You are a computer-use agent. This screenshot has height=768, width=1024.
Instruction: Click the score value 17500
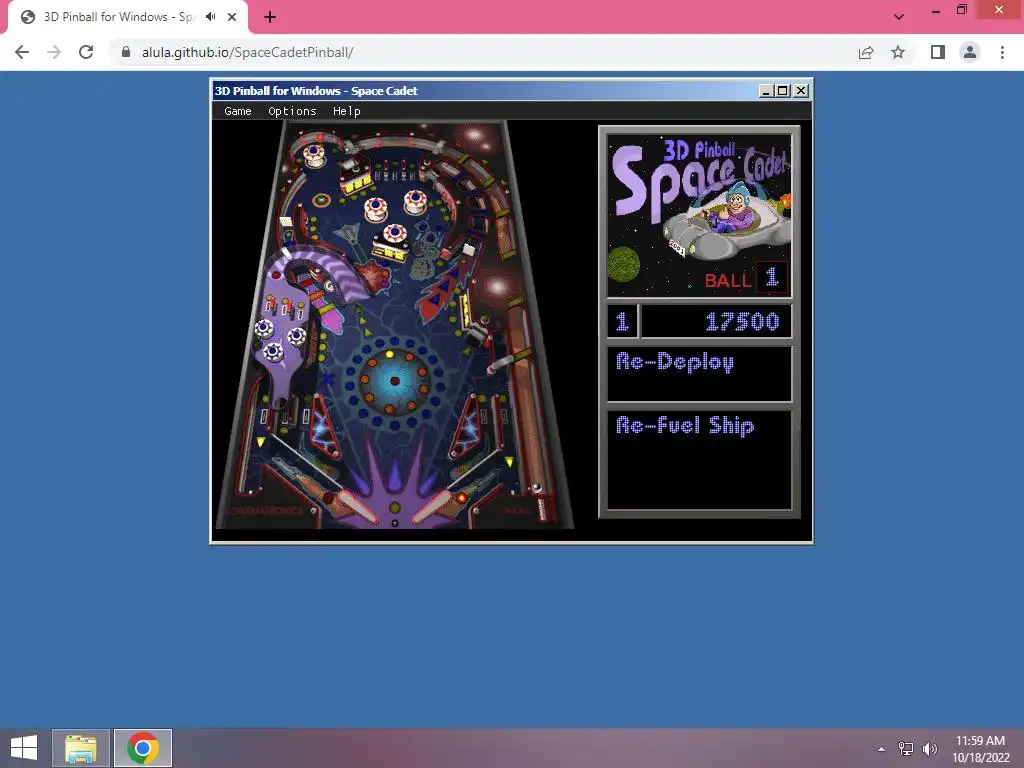742,321
